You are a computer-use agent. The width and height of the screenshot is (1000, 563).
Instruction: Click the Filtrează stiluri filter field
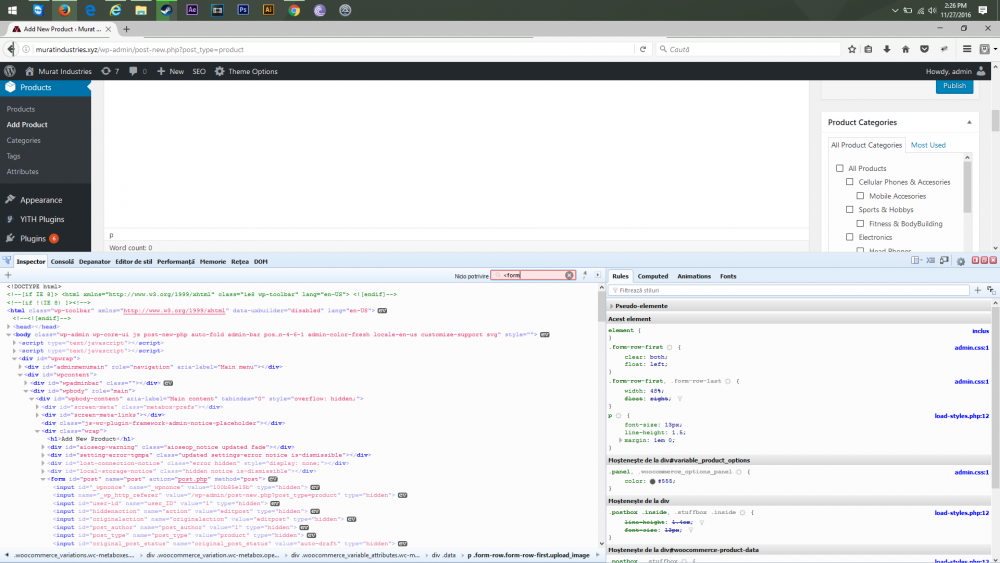[x=789, y=290]
